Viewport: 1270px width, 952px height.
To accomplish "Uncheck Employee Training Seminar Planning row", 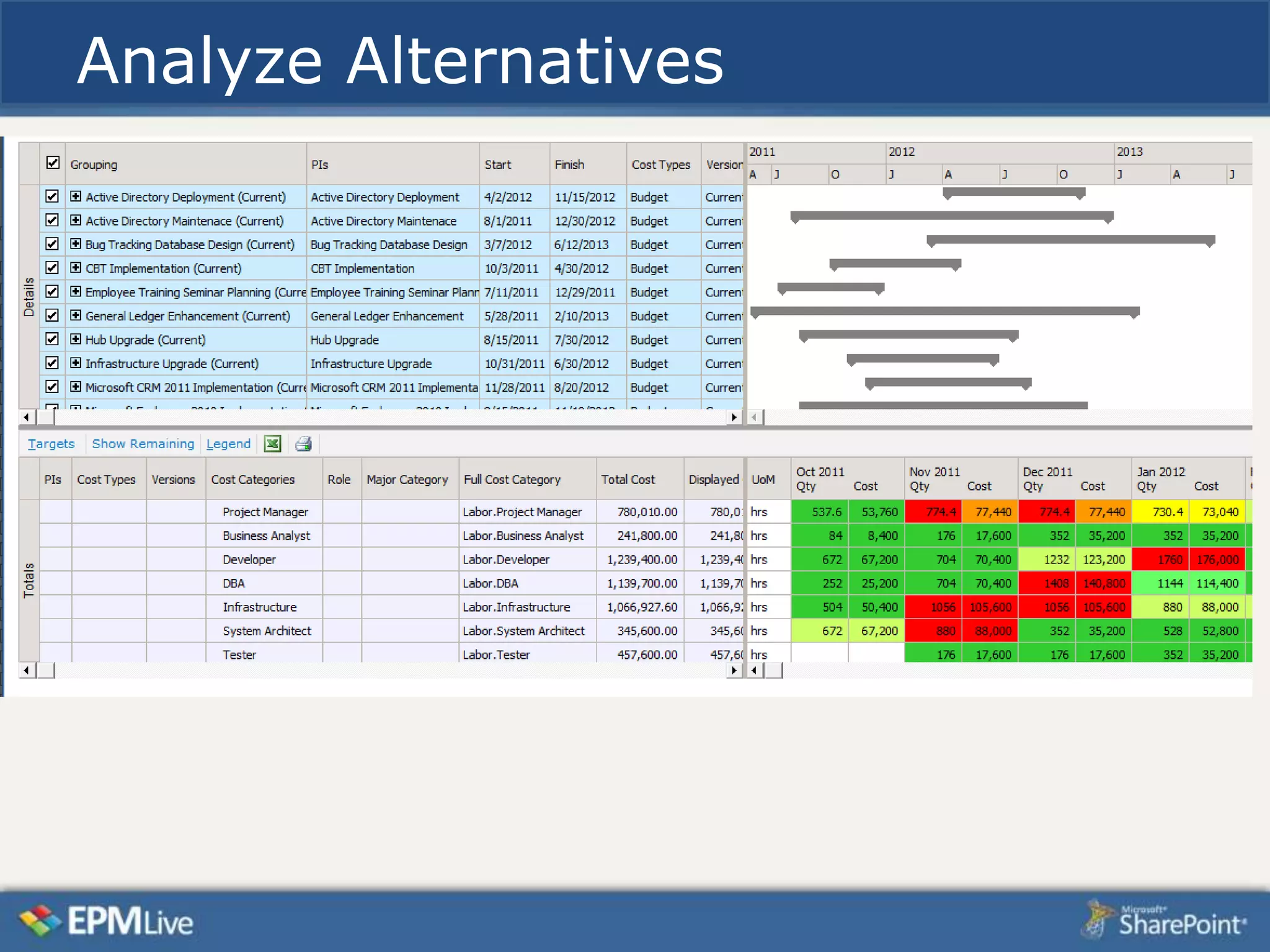I will 52,291.
